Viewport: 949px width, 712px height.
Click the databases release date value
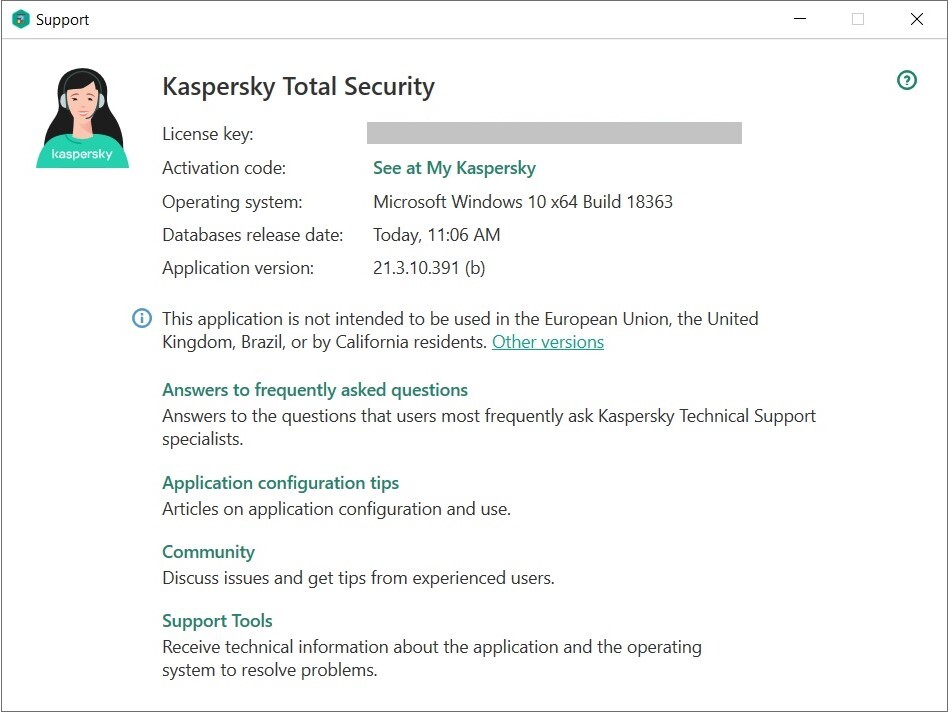[436, 235]
